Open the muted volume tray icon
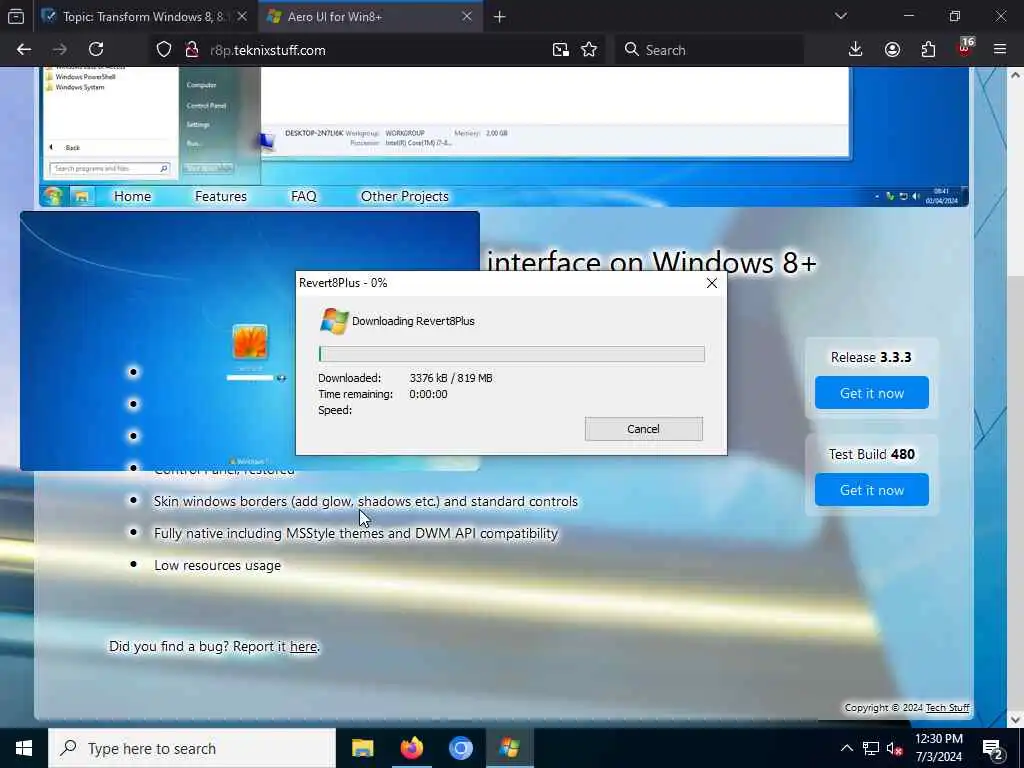 tap(895, 748)
